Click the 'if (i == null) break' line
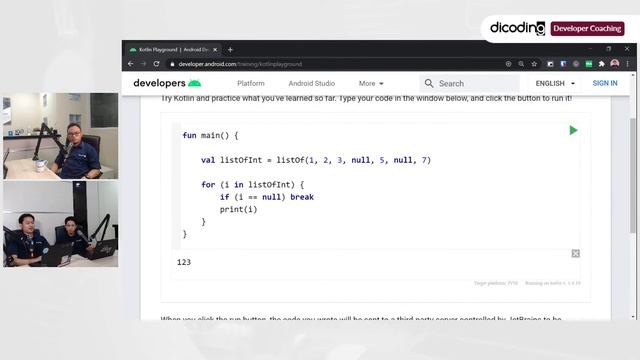Screen dimensions: 640x360 (x=267, y=197)
